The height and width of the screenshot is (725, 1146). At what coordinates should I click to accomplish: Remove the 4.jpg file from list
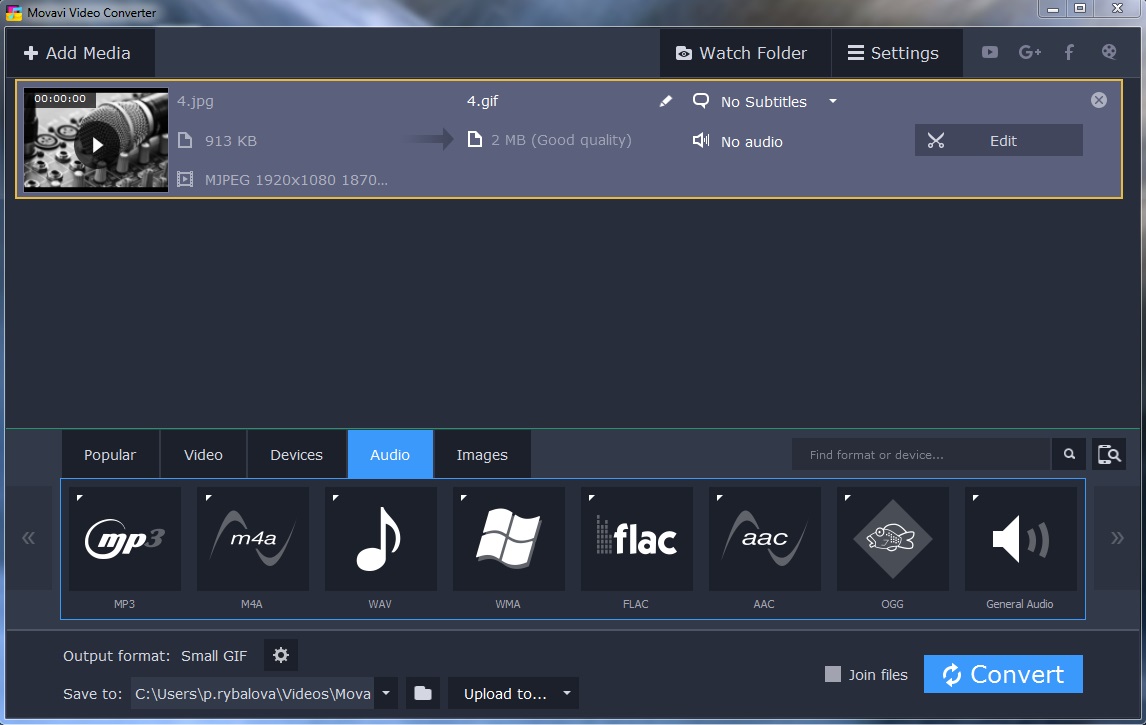1099,100
